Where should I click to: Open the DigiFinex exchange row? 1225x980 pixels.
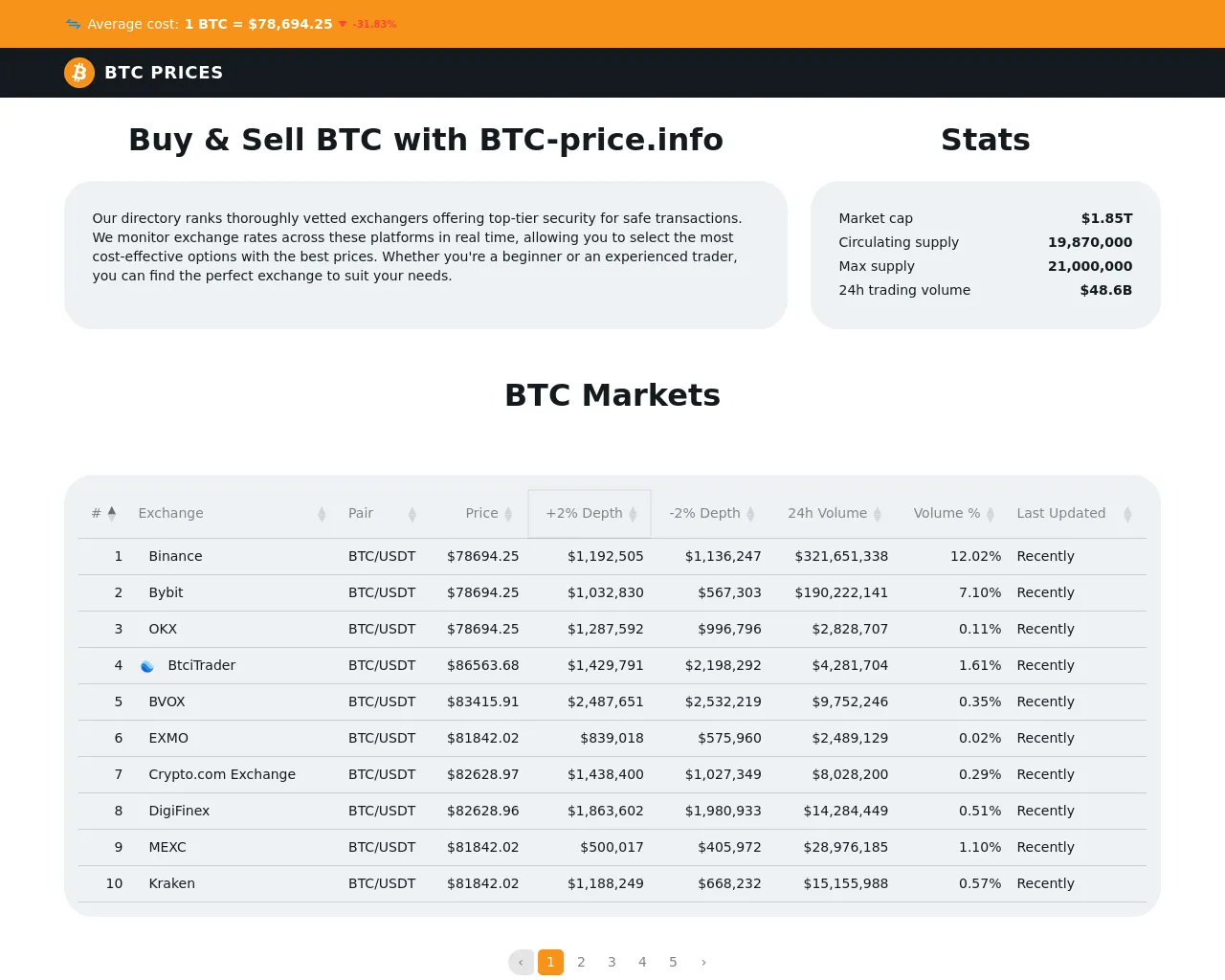tap(612, 812)
